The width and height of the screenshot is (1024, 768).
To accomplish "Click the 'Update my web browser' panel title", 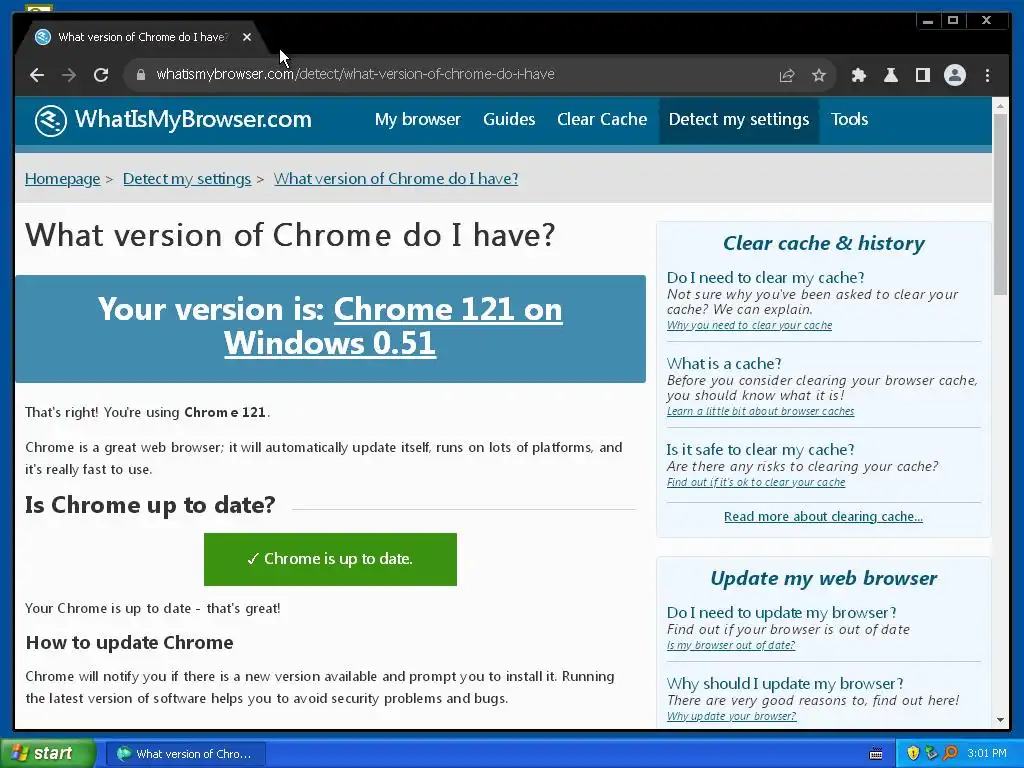I will [x=824, y=579].
